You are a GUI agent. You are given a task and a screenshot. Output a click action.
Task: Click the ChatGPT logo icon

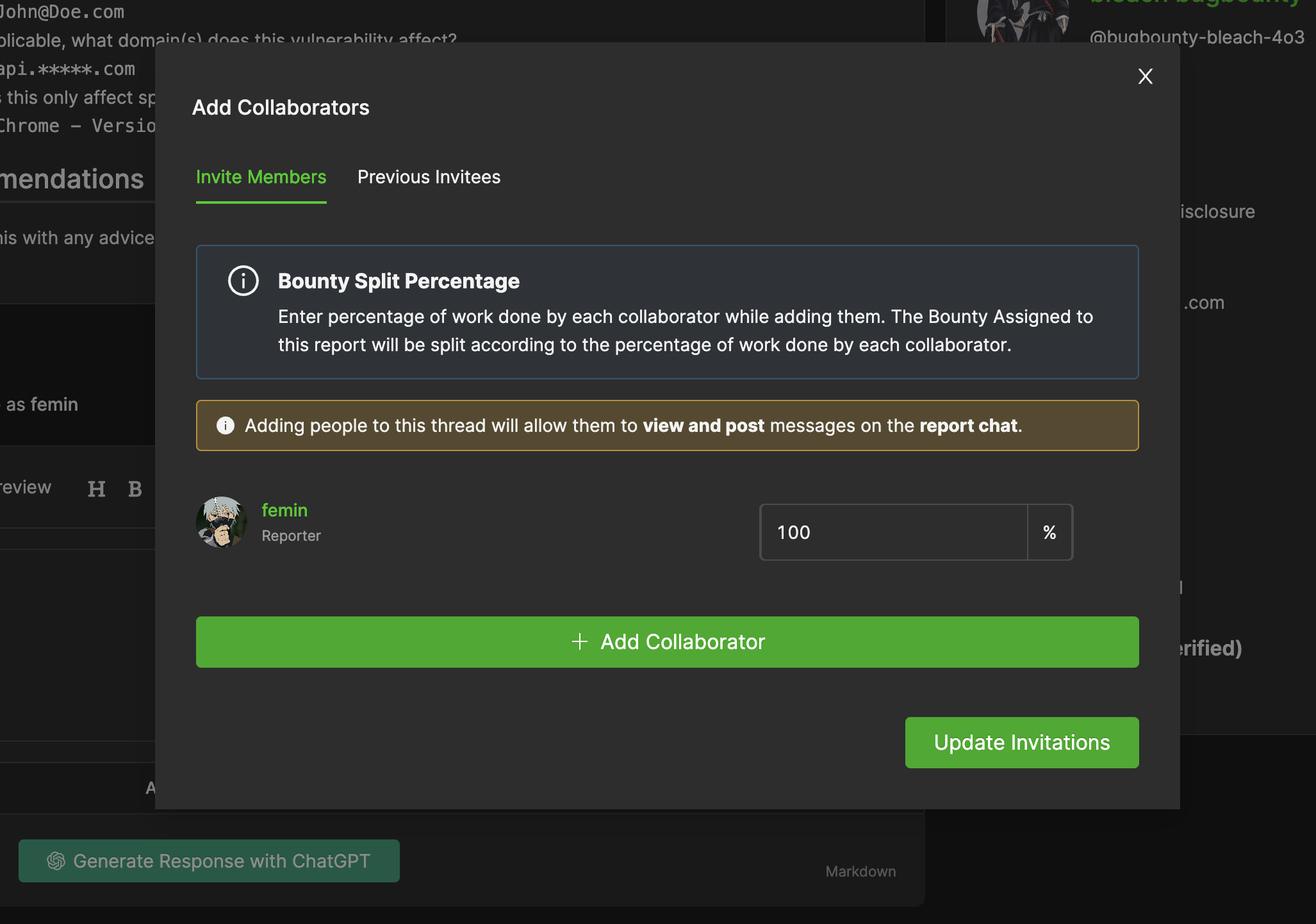(x=56, y=861)
